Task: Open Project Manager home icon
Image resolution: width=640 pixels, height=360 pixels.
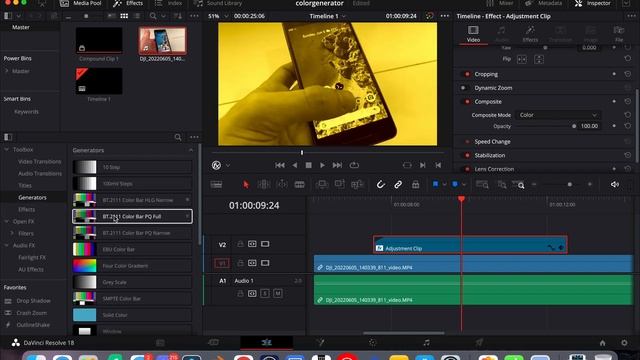Action: click(602, 343)
